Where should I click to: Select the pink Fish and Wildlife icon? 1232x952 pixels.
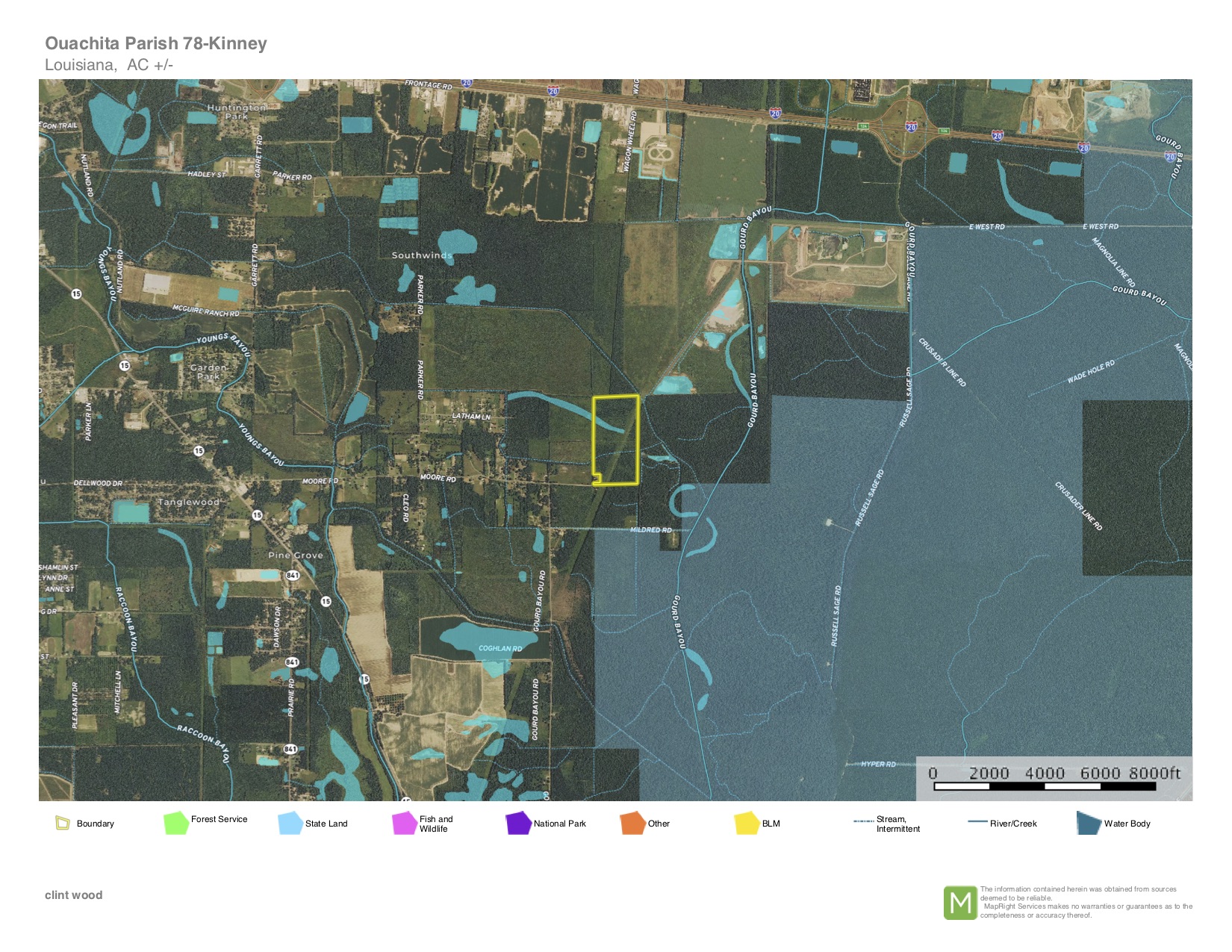[x=404, y=823]
